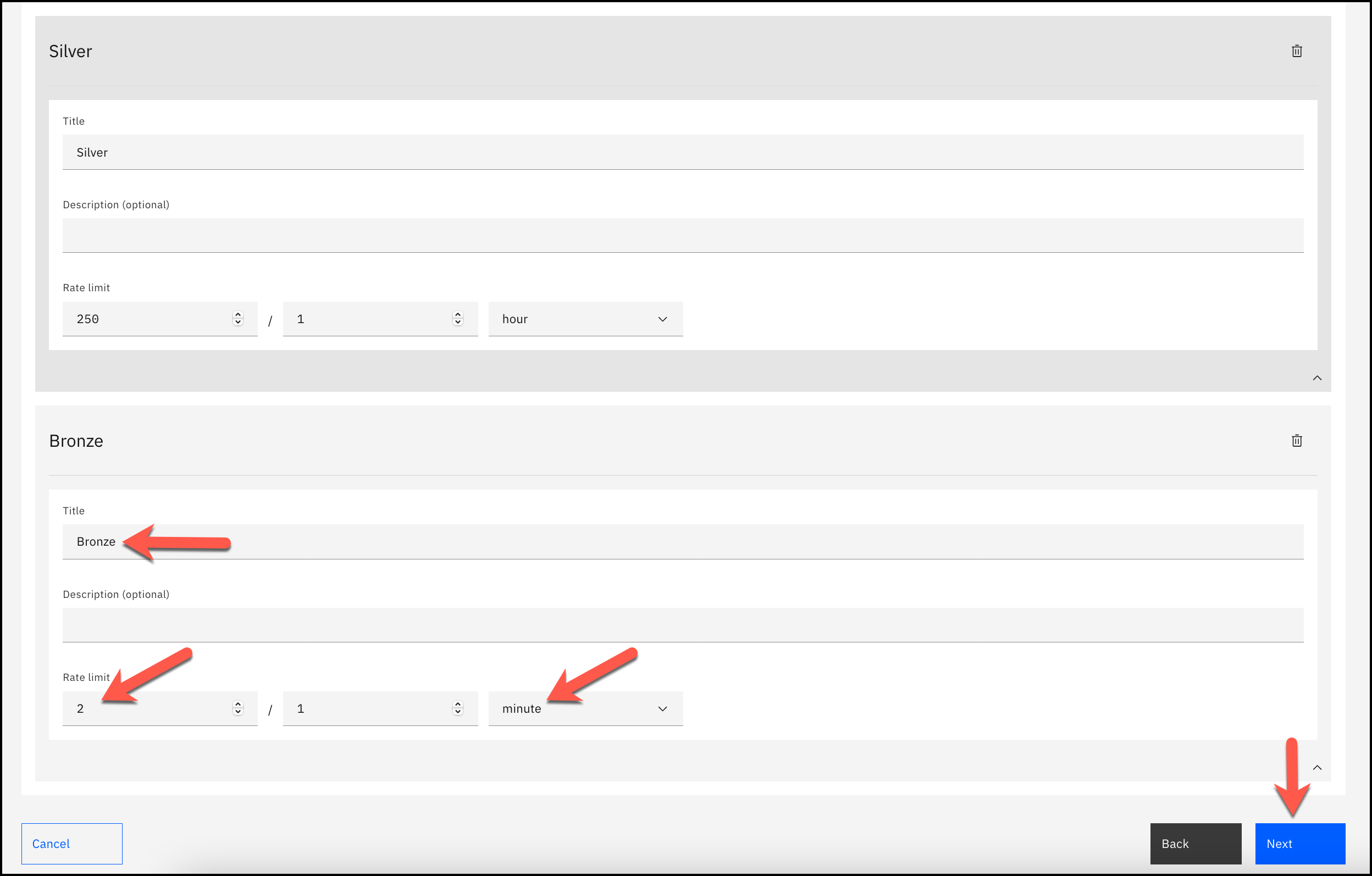
Task: Click the Back button to return
Action: tap(1176, 843)
